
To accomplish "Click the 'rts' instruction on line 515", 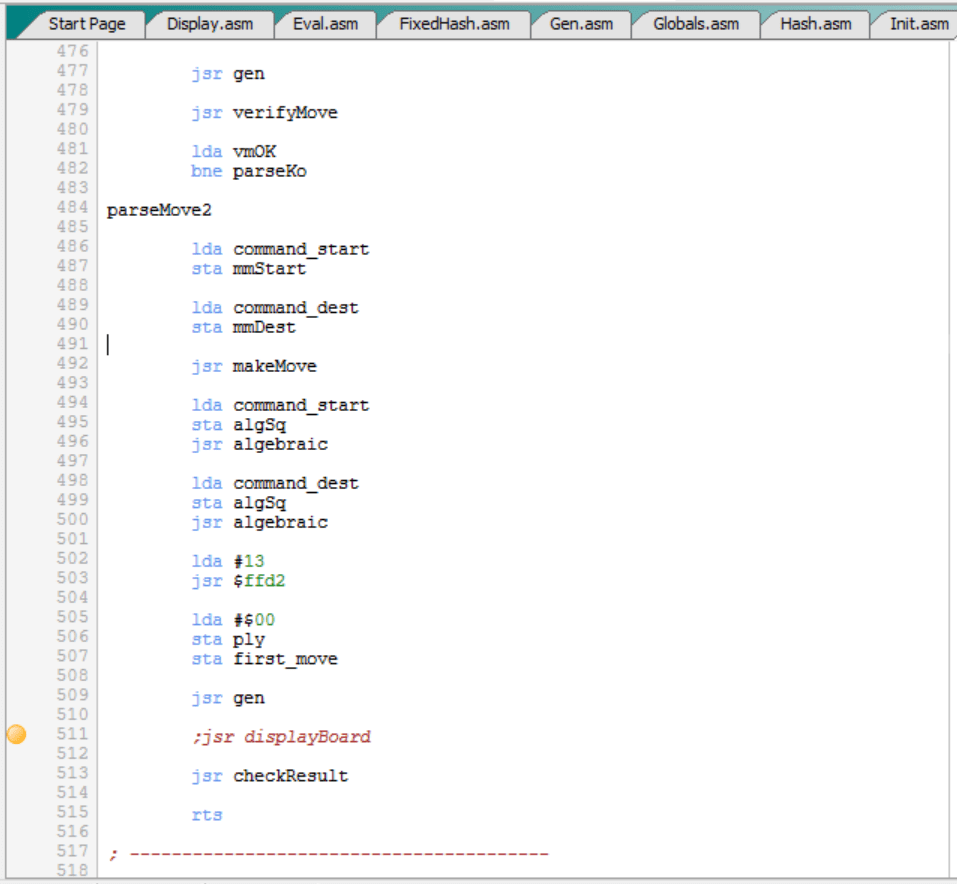I will [207, 815].
